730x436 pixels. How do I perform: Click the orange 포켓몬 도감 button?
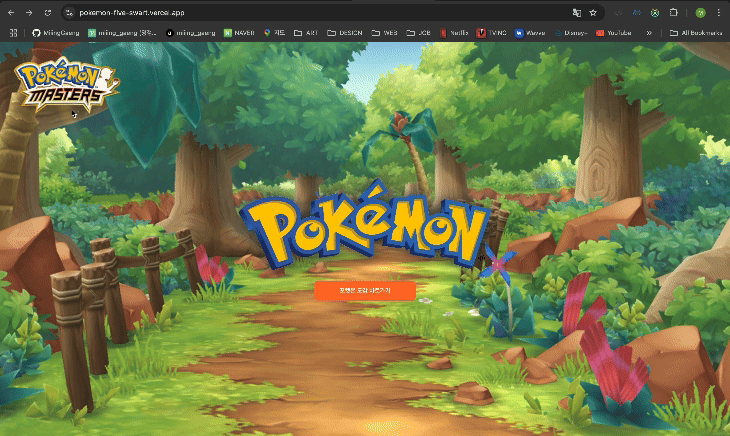click(x=365, y=290)
